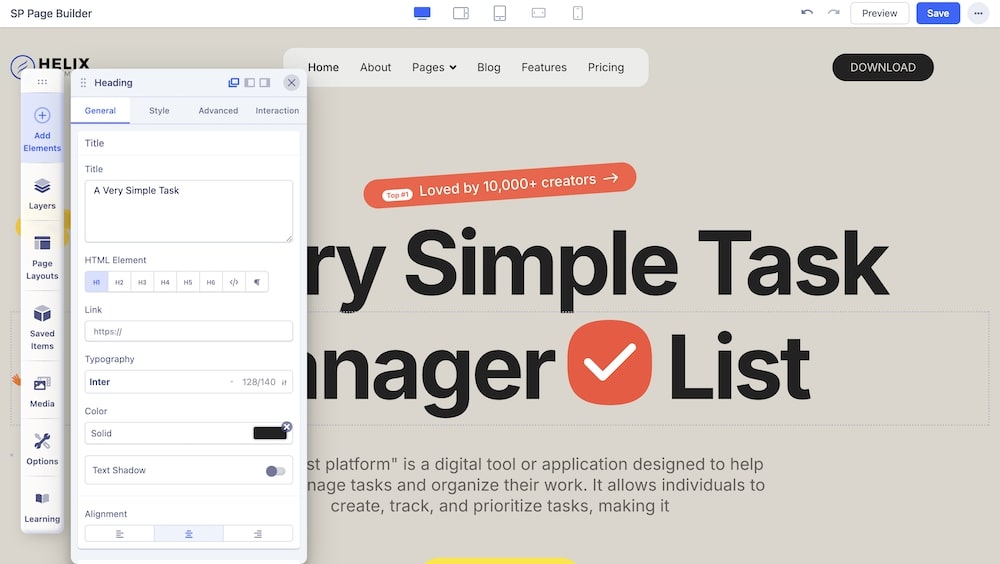
Task: Select the H2 HTML element option
Action: click(119, 283)
